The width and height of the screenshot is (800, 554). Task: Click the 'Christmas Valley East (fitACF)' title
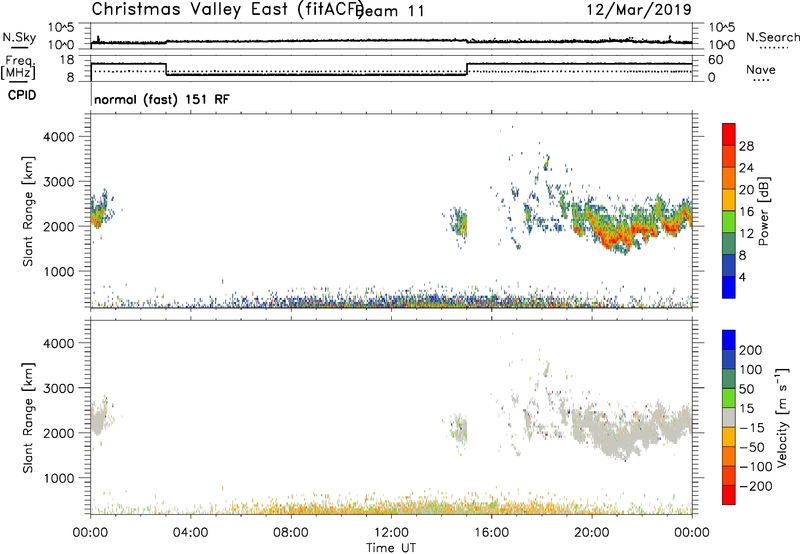pyautogui.click(x=228, y=9)
